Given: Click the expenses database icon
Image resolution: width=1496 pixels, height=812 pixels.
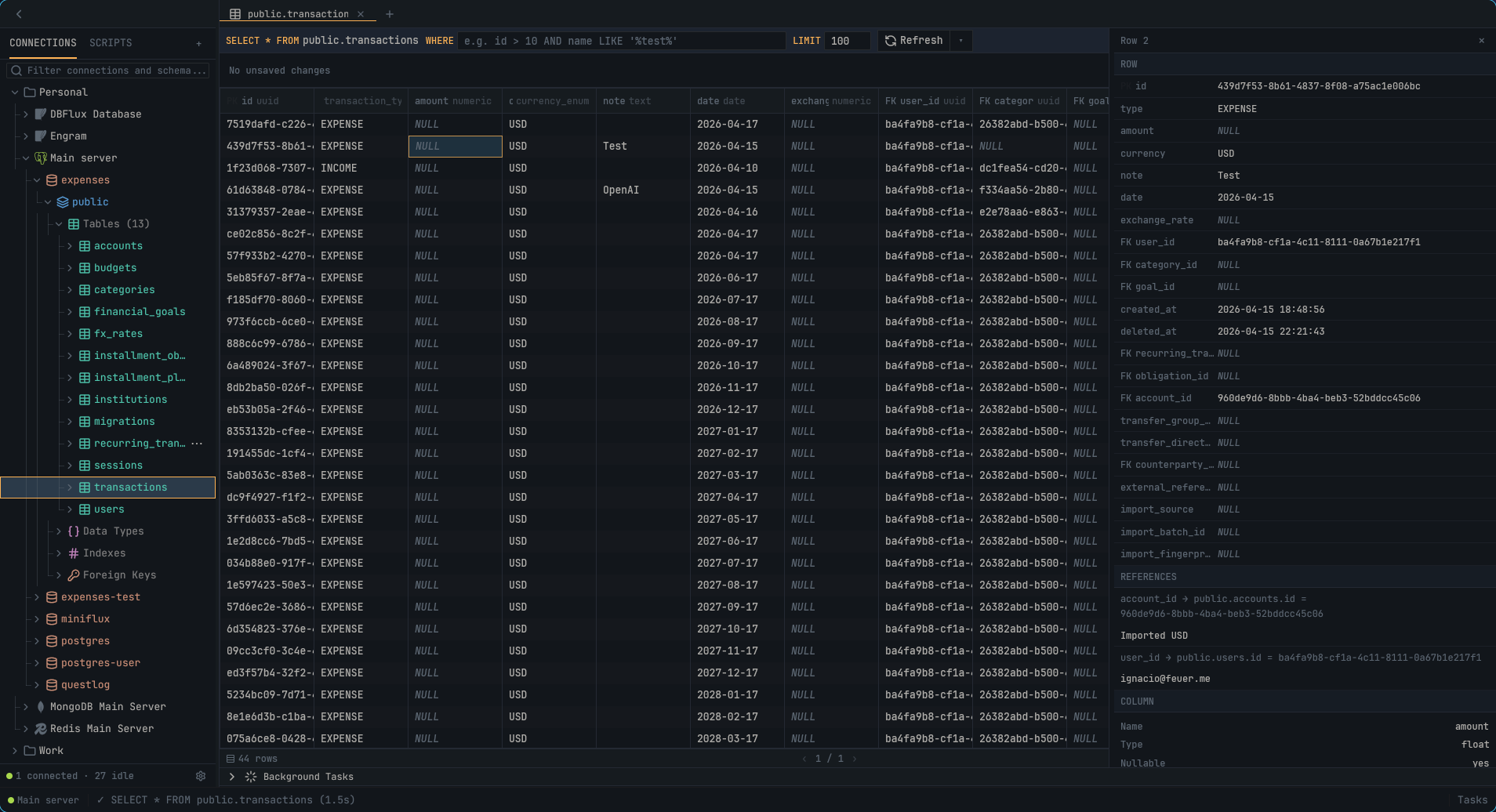Looking at the screenshot, I should pyautogui.click(x=52, y=180).
